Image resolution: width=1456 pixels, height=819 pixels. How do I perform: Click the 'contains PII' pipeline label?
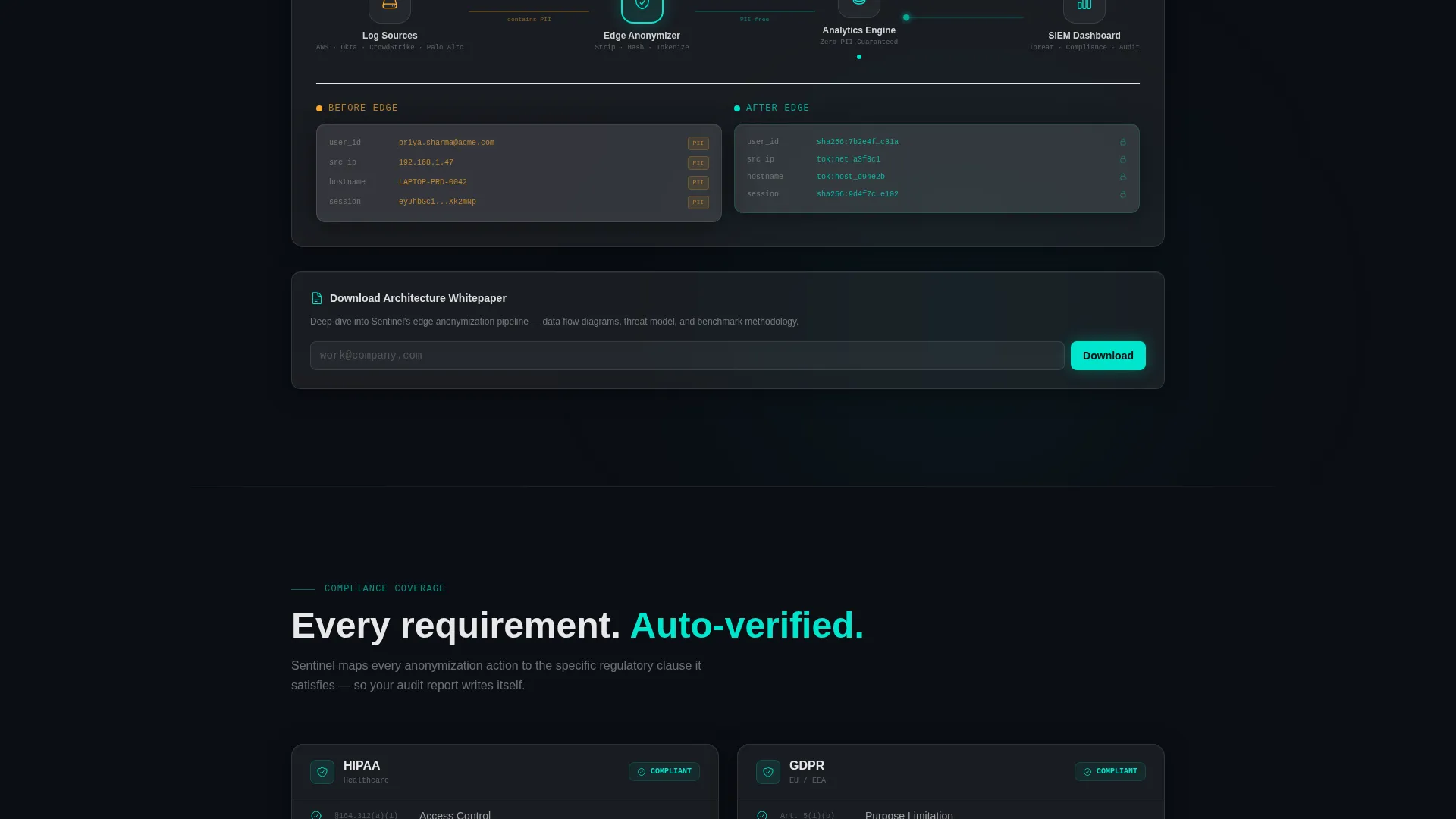tap(529, 20)
